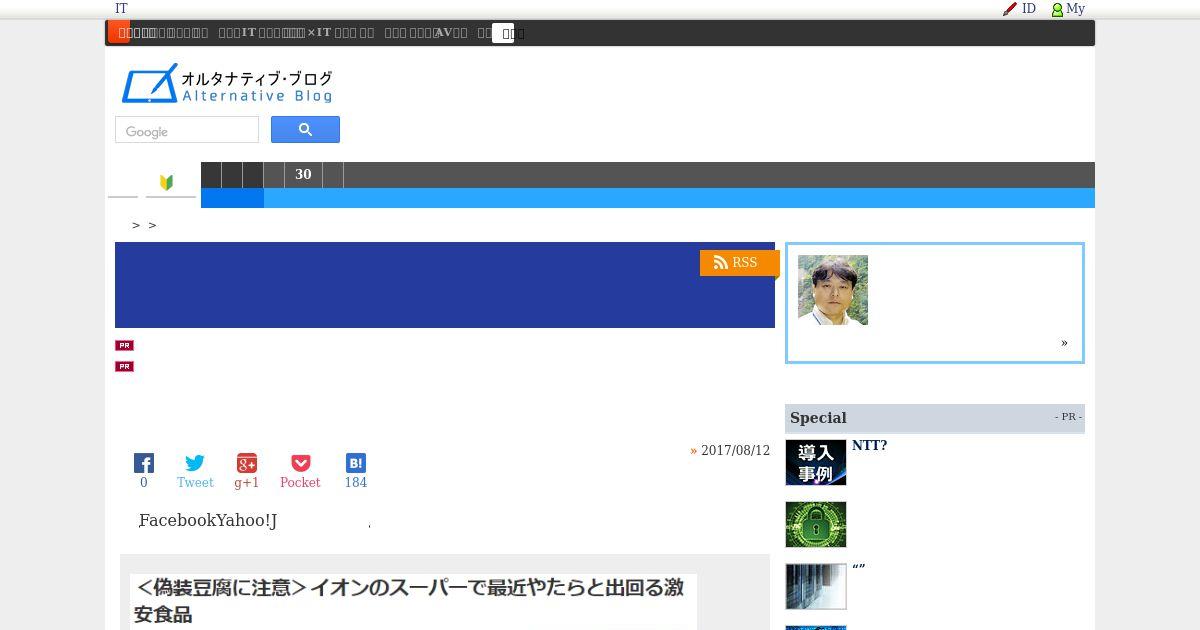Open the 偽装豆腐に注意 article headline image
Viewport: 1200px width, 630px height.
coord(413,601)
